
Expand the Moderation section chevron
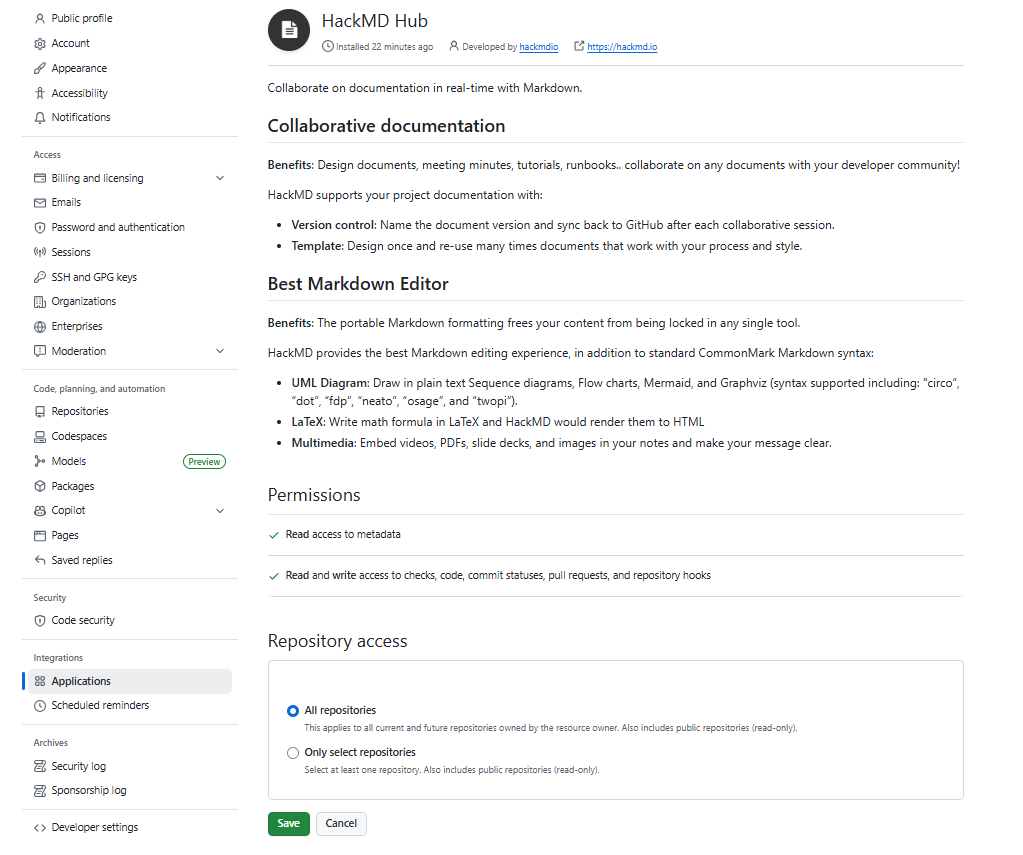pyautogui.click(x=220, y=351)
